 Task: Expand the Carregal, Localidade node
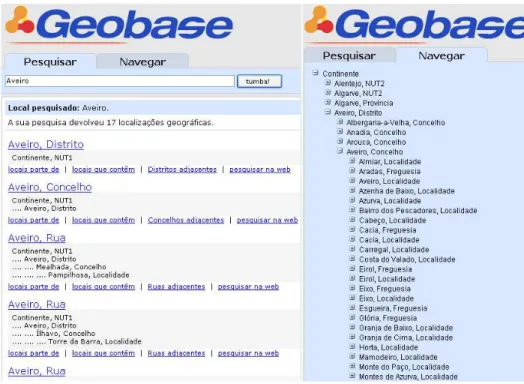coord(352,249)
